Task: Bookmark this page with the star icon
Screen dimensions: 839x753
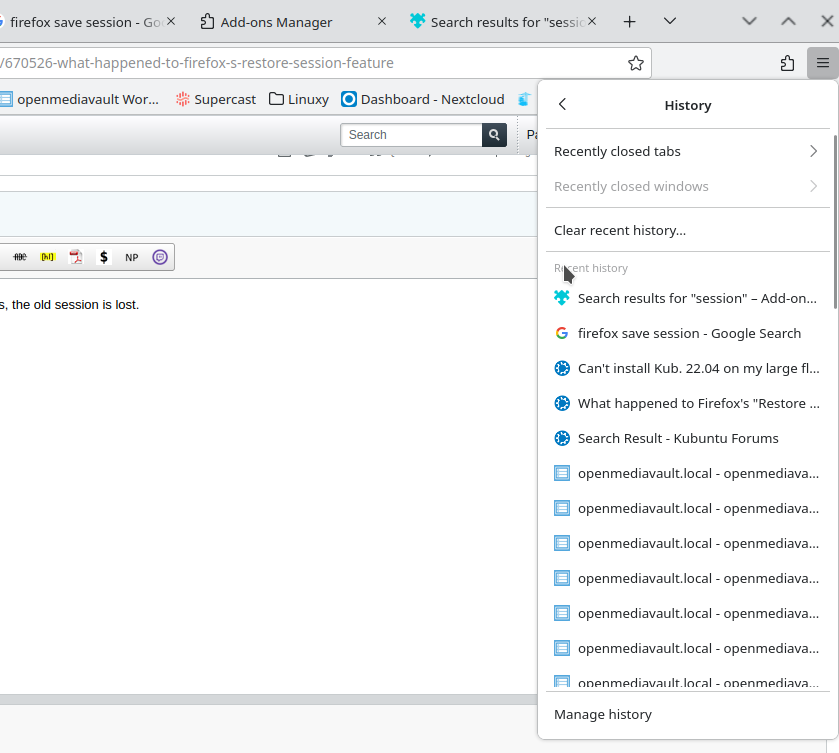Action: pyautogui.click(x=636, y=63)
